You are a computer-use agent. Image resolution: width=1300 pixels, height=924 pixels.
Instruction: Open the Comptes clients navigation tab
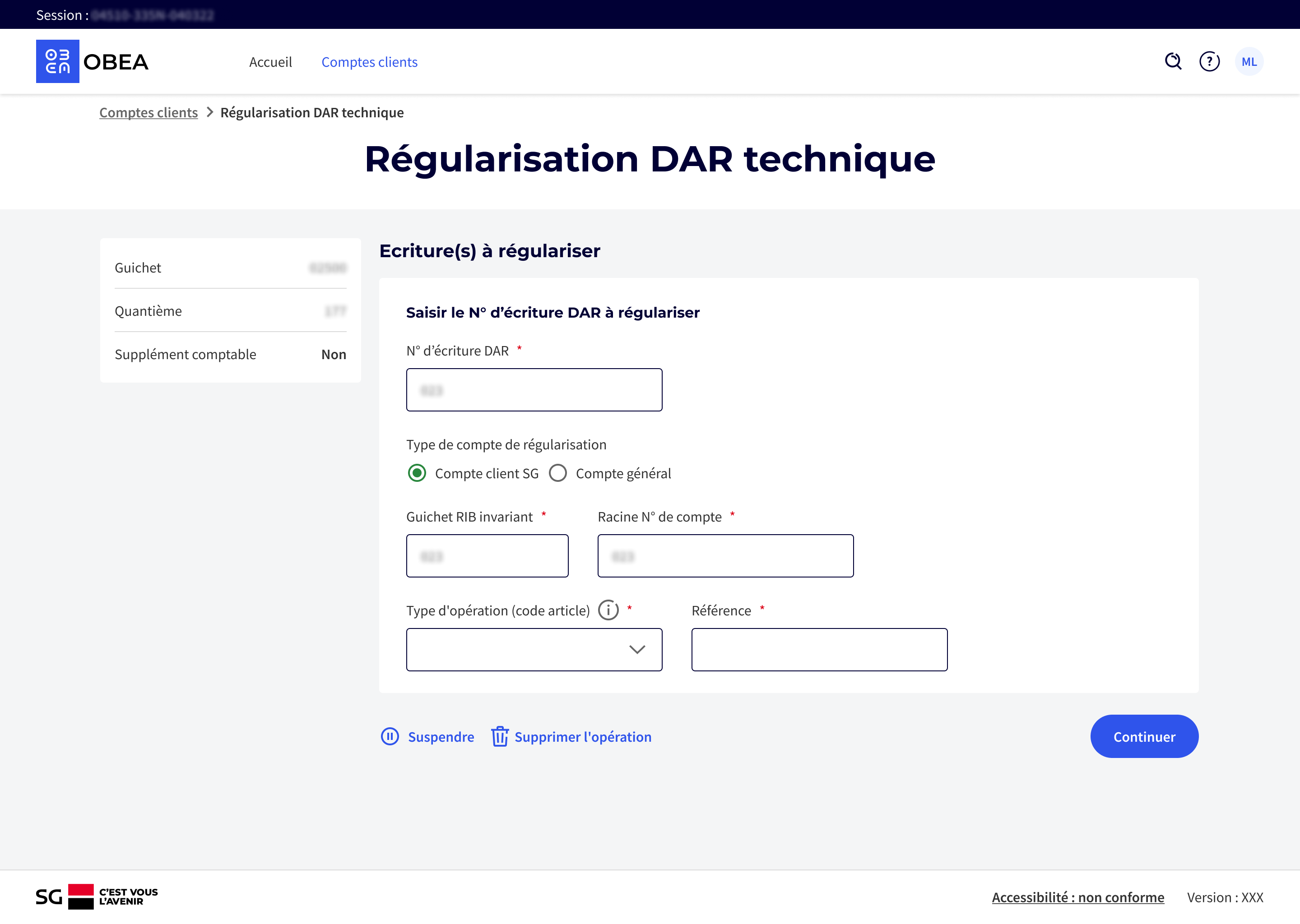click(x=369, y=62)
